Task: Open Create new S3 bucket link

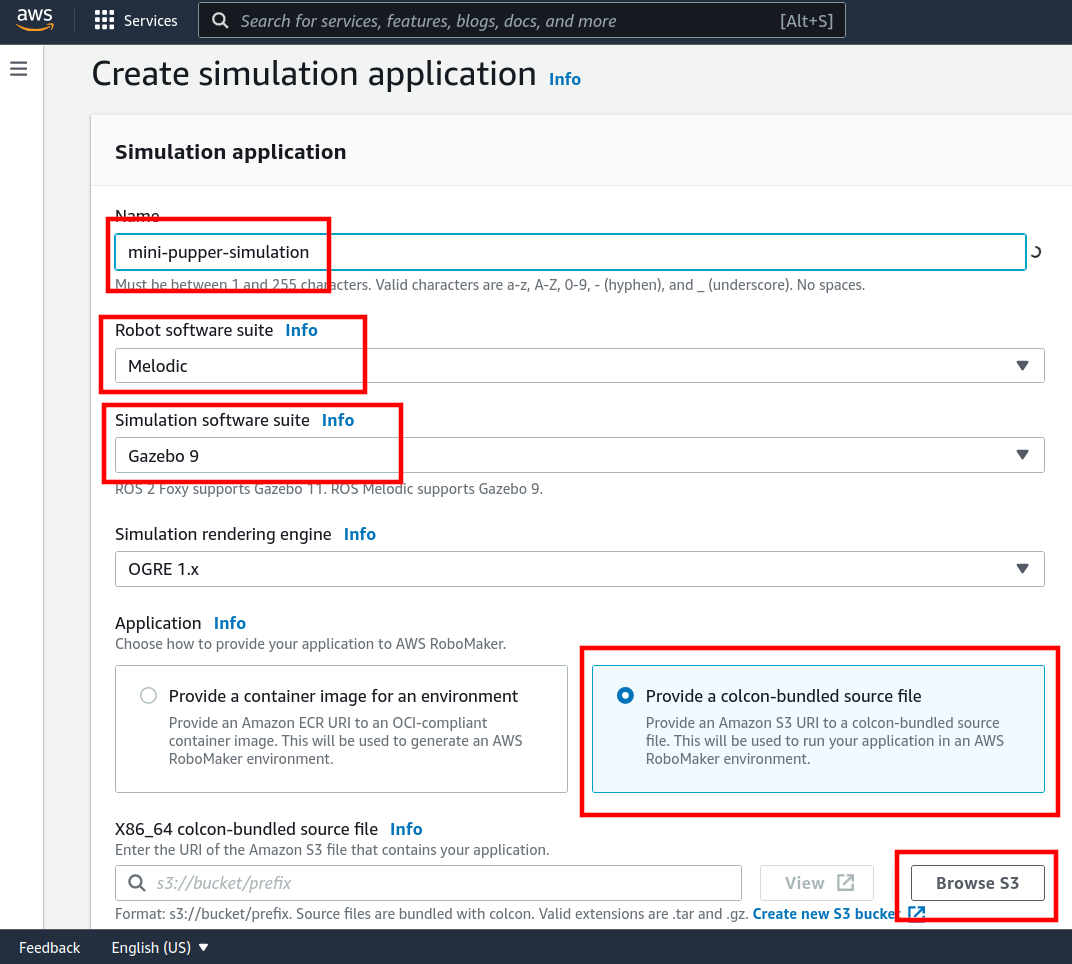Action: (826, 914)
